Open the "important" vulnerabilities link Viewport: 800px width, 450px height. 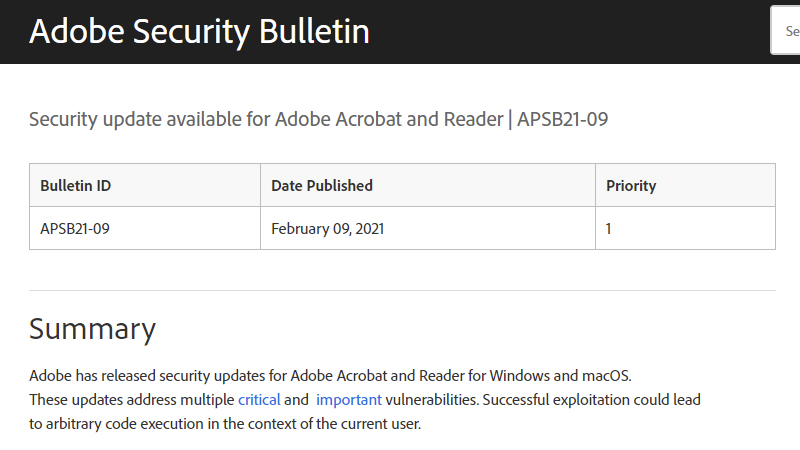349,400
